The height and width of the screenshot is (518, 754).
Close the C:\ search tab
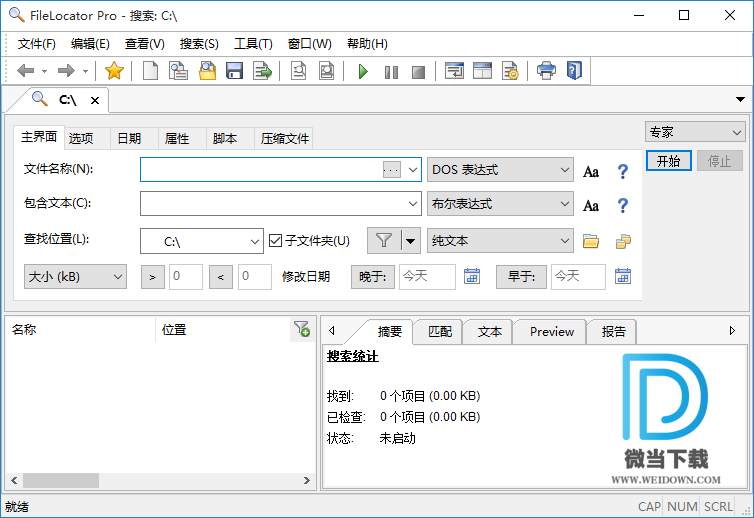[x=95, y=101]
